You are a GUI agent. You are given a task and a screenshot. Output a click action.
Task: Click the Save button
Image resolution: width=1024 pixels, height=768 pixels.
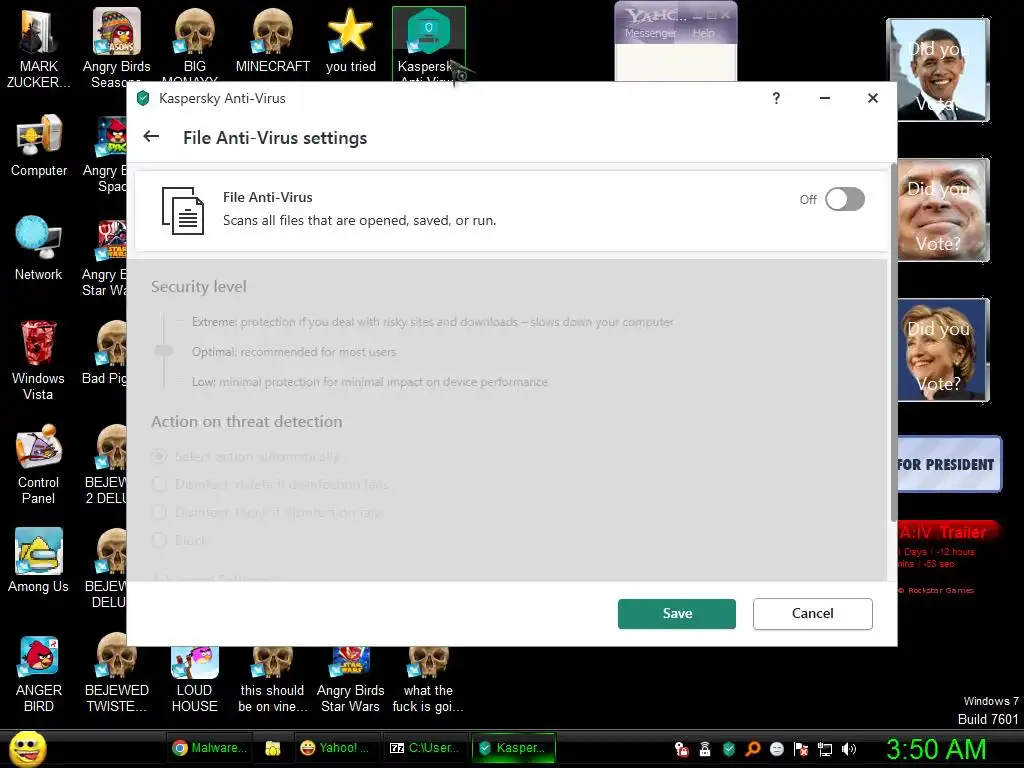(x=677, y=613)
